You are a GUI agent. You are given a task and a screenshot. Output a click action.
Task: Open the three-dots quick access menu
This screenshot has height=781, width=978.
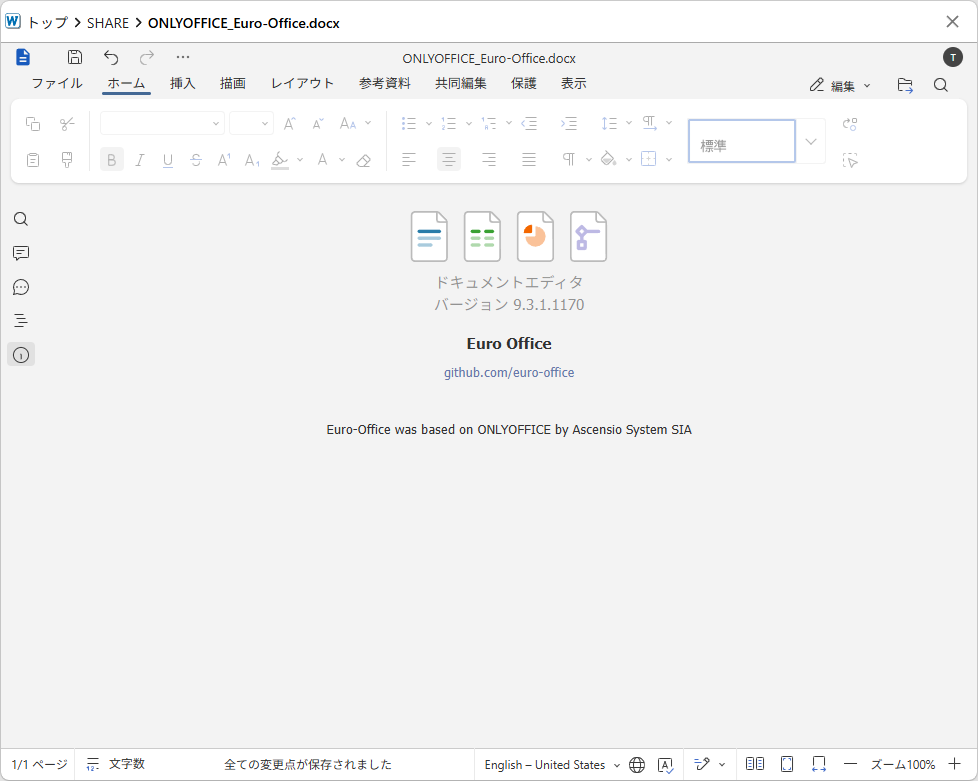click(183, 57)
